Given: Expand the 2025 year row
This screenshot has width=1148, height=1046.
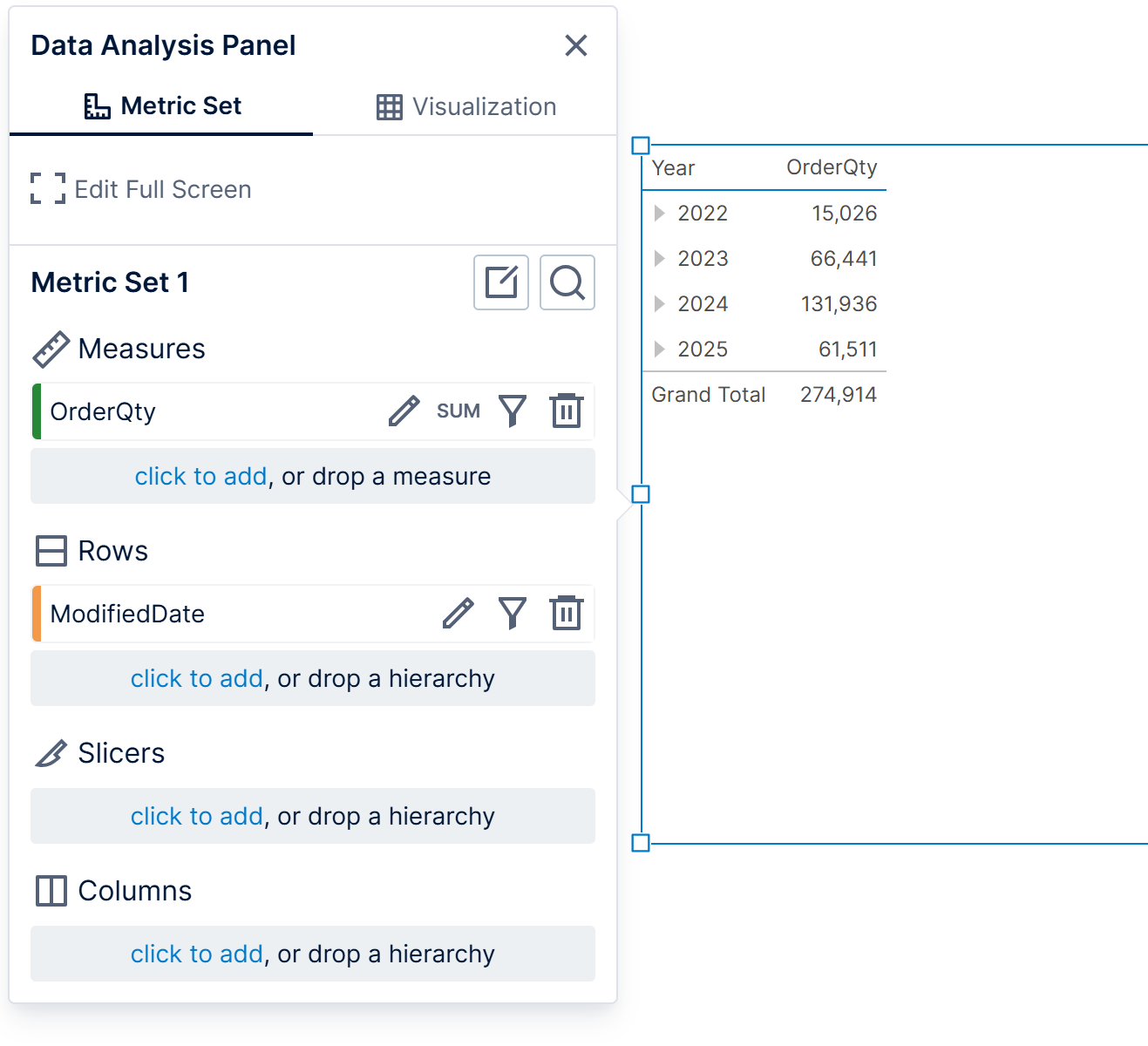Looking at the screenshot, I should click(659, 349).
